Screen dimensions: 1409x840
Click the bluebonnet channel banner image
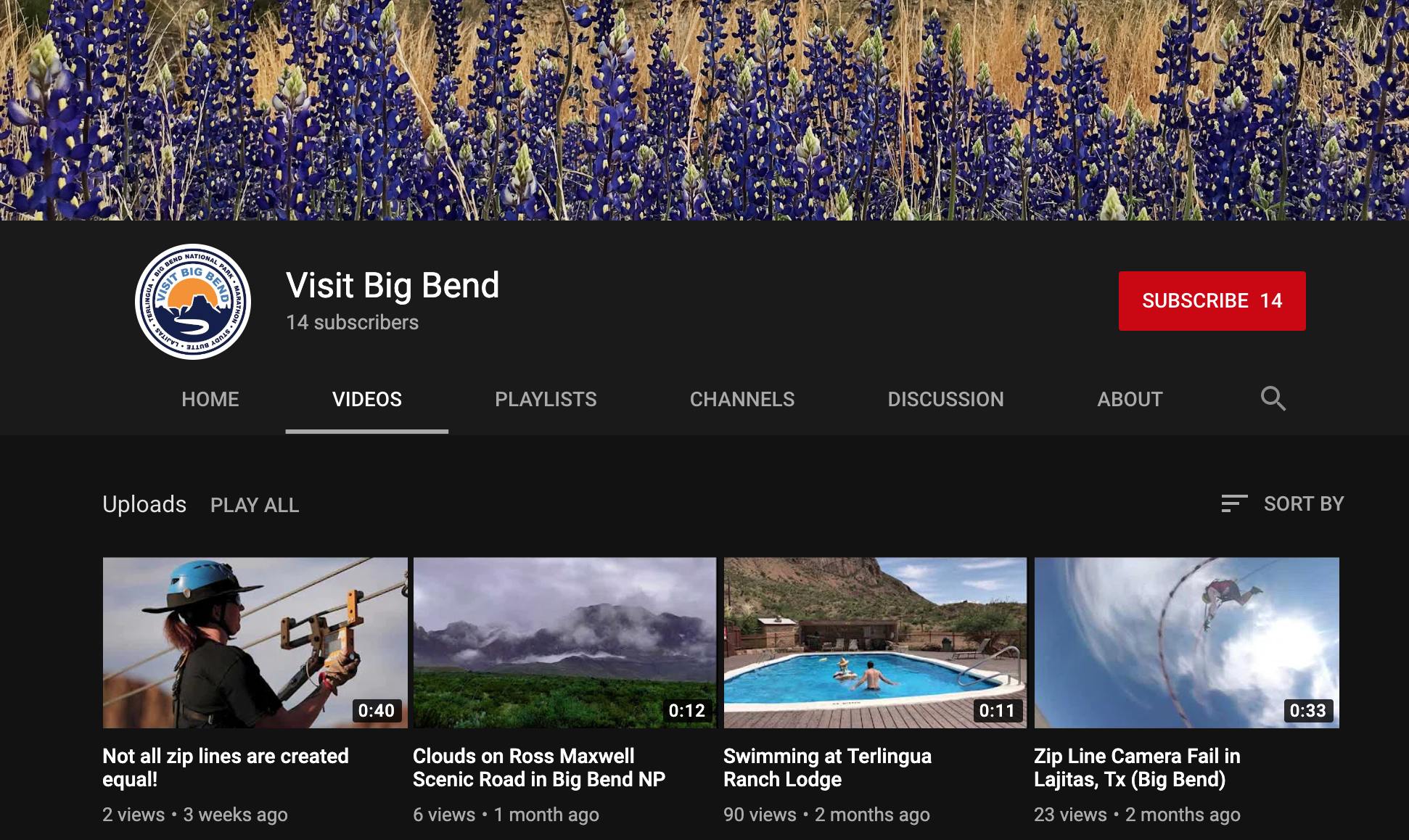[x=704, y=110]
